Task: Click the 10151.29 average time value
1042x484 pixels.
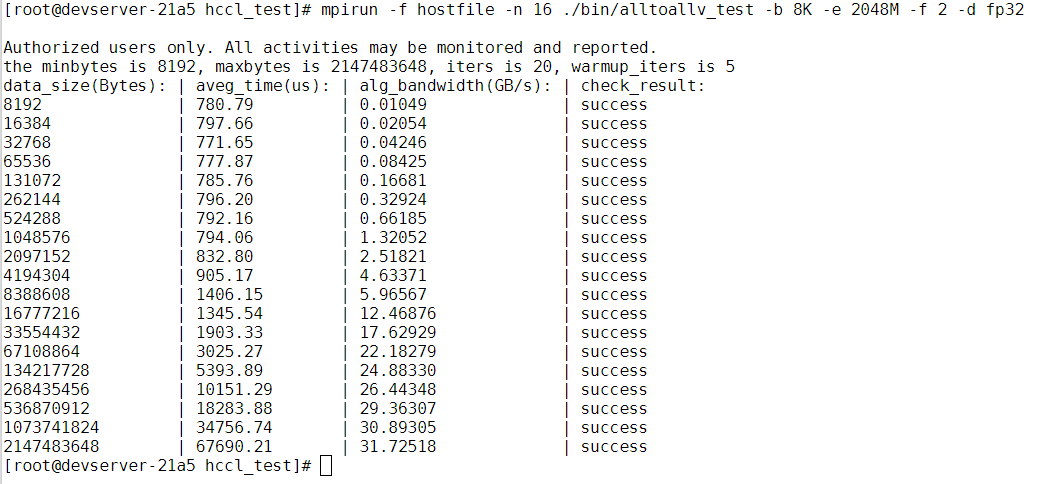Action: (x=234, y=389)
